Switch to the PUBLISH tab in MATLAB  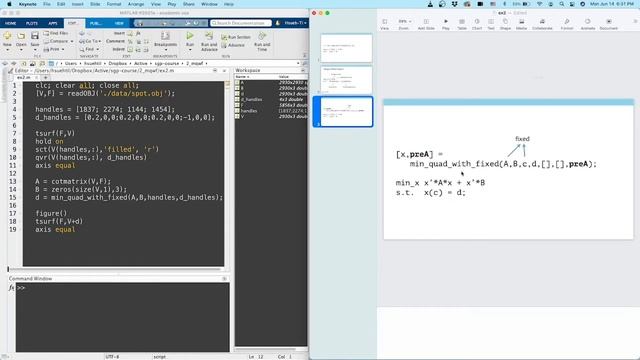point(96,23)
